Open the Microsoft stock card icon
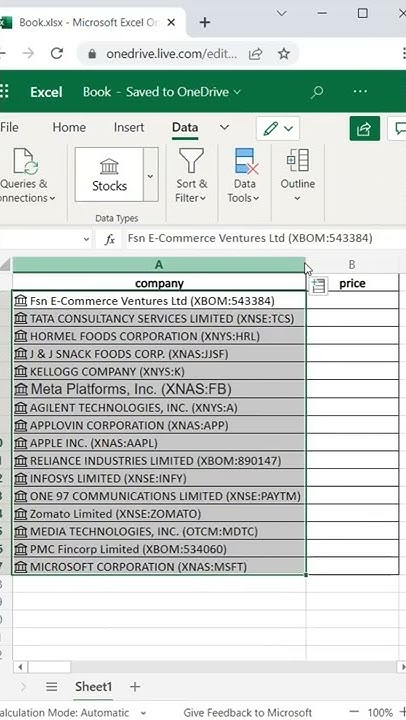This screenshot has height=720, width=406. [21, 567]
